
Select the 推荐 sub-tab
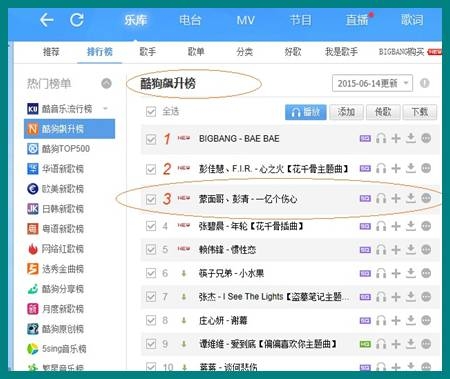[51, 52]
